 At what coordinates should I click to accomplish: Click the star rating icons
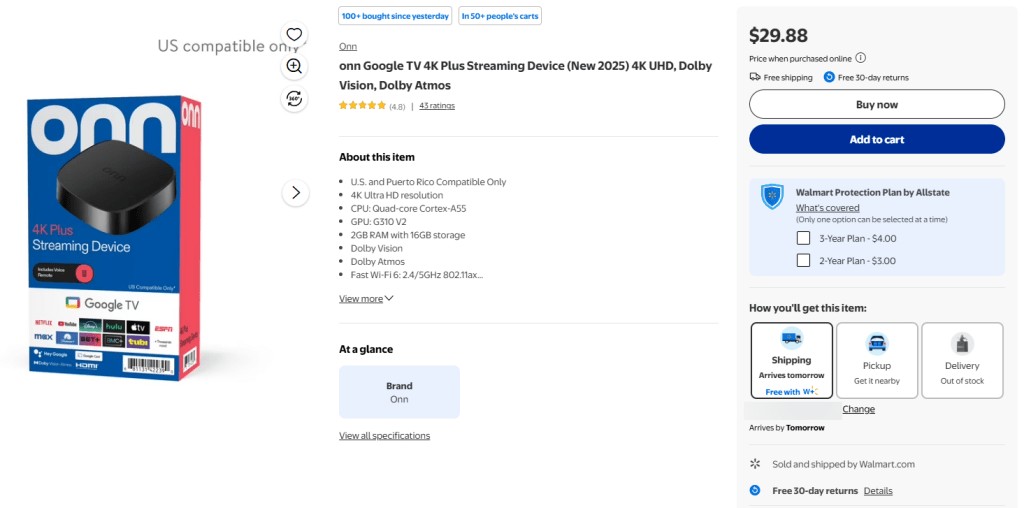click(x=362, y=106)
